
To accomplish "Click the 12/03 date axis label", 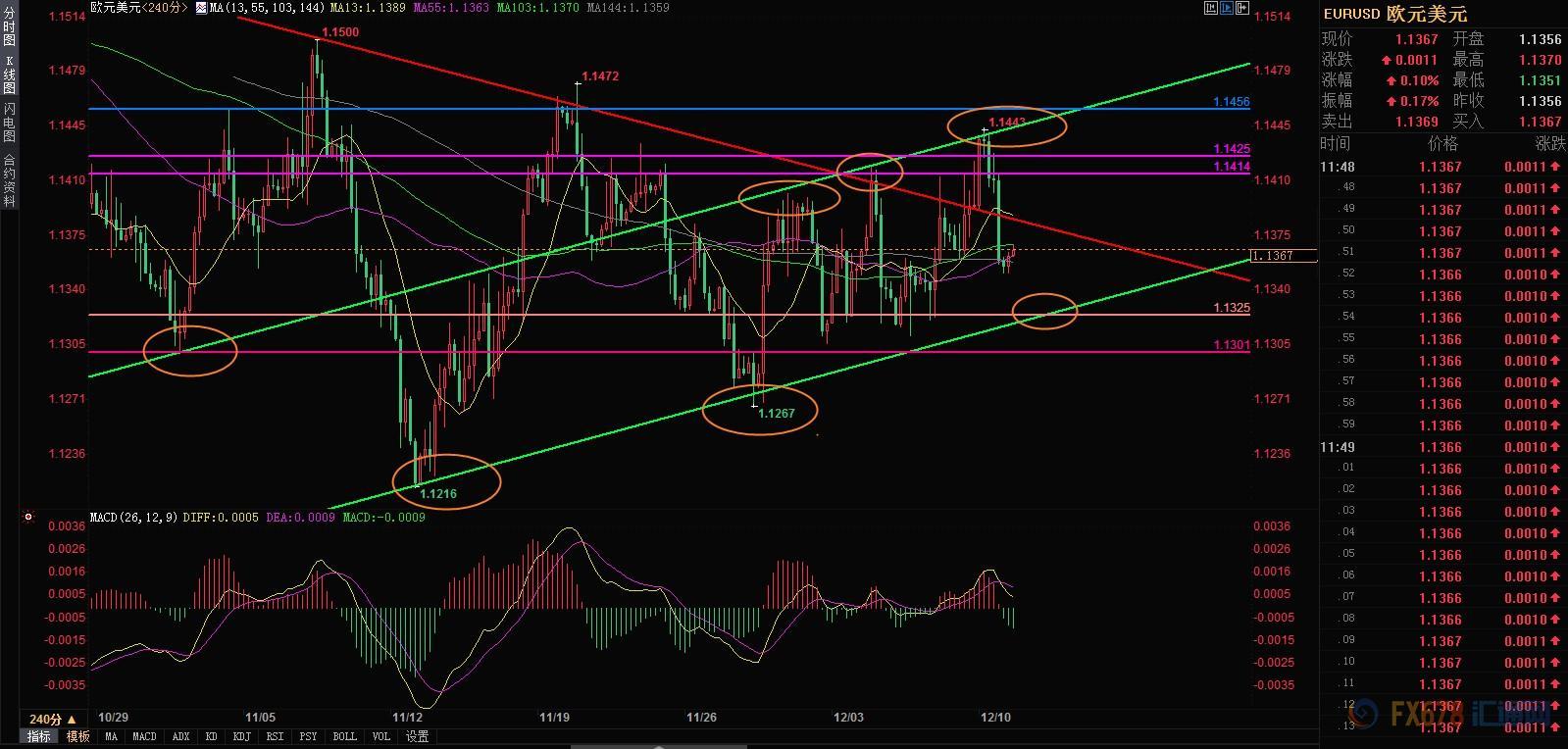I will (848, 718).
